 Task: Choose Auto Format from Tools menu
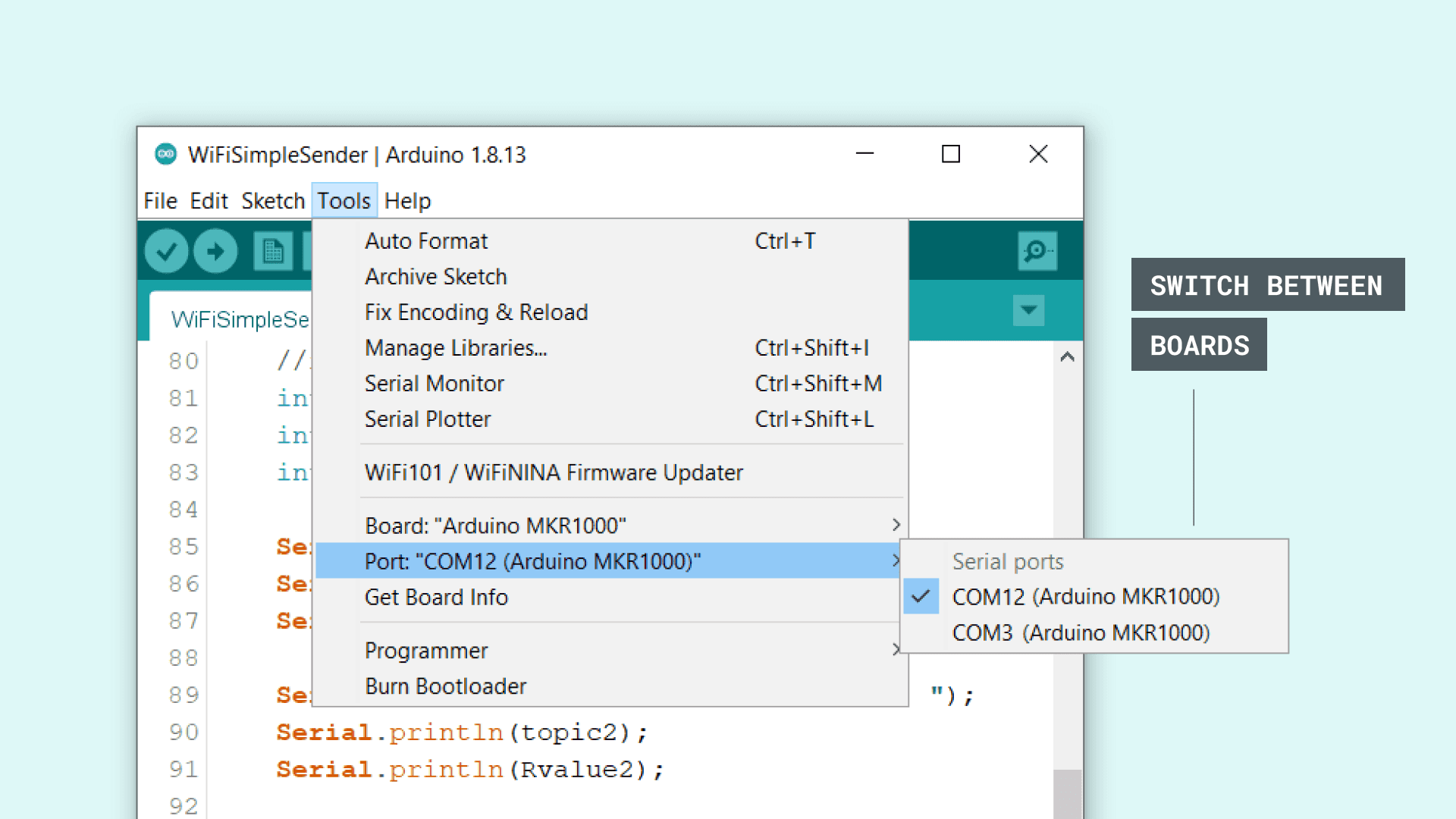pyautogui.click(x=426, y=241)
